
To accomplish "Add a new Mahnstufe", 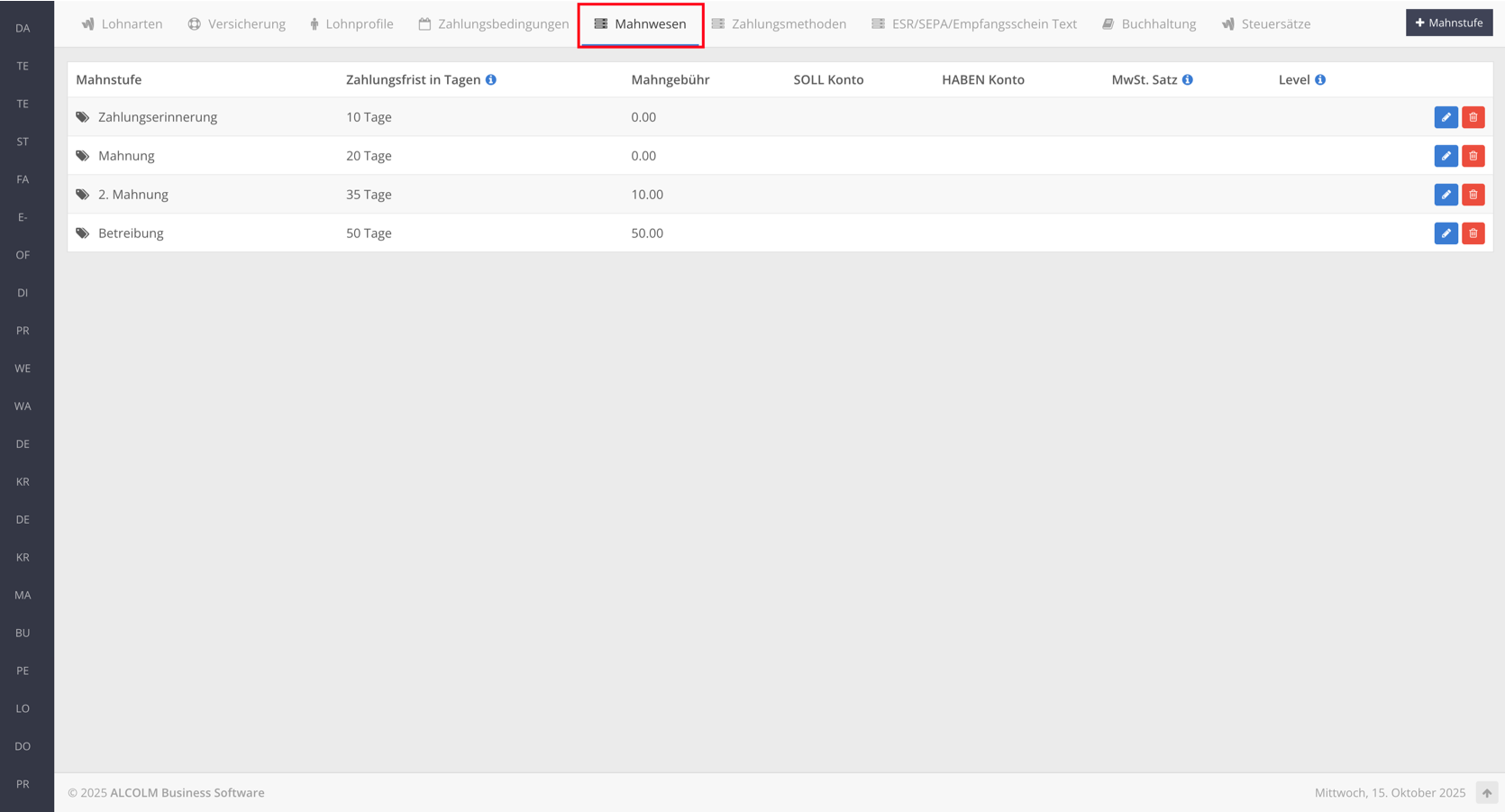I will pyautogui.click(x=1448, y=23).
